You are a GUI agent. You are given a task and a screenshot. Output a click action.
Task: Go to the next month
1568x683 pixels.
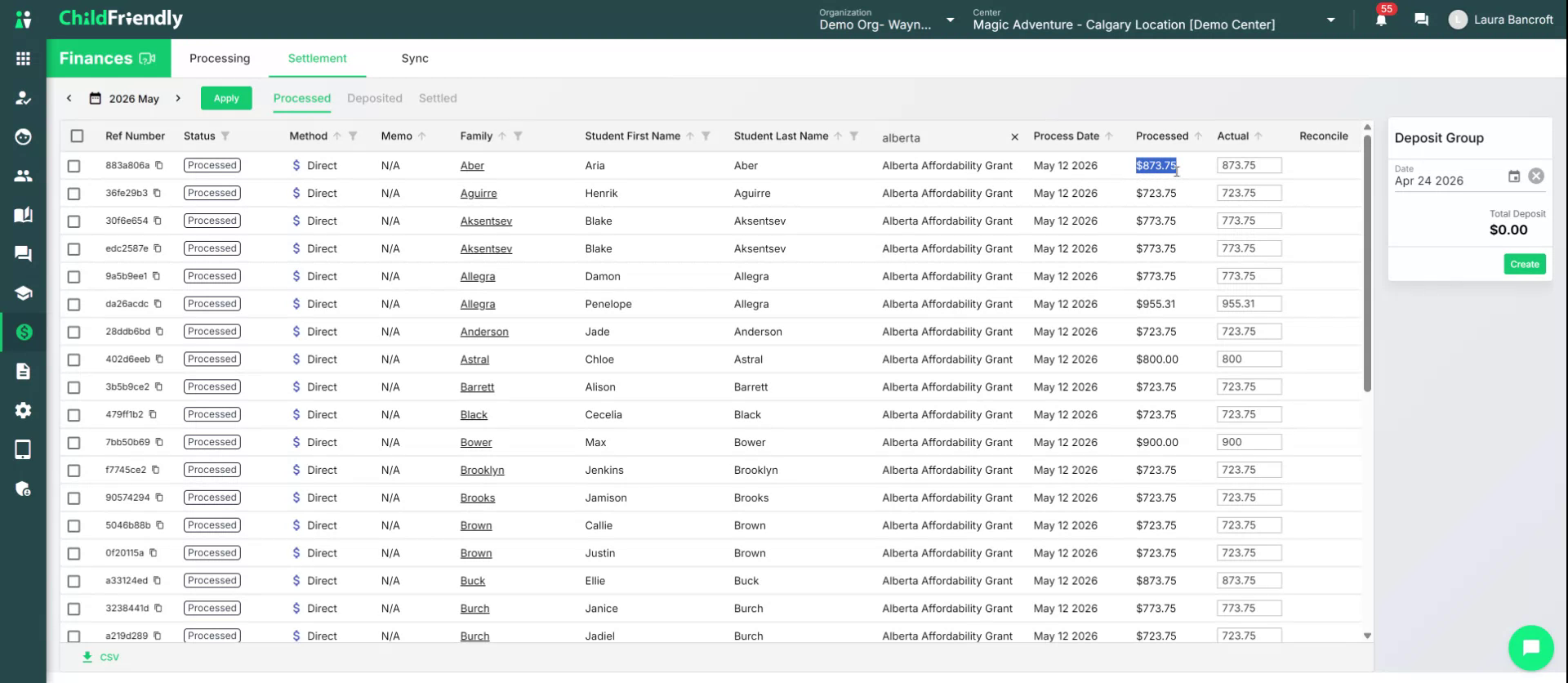point(178,98)
